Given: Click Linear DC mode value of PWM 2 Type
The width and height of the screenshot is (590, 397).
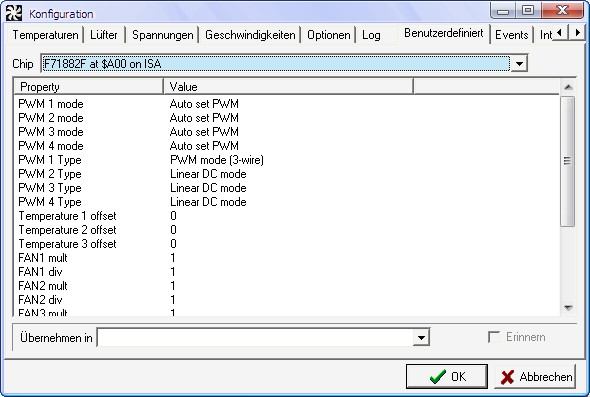Looking at the screenshot, I should 208,174.
